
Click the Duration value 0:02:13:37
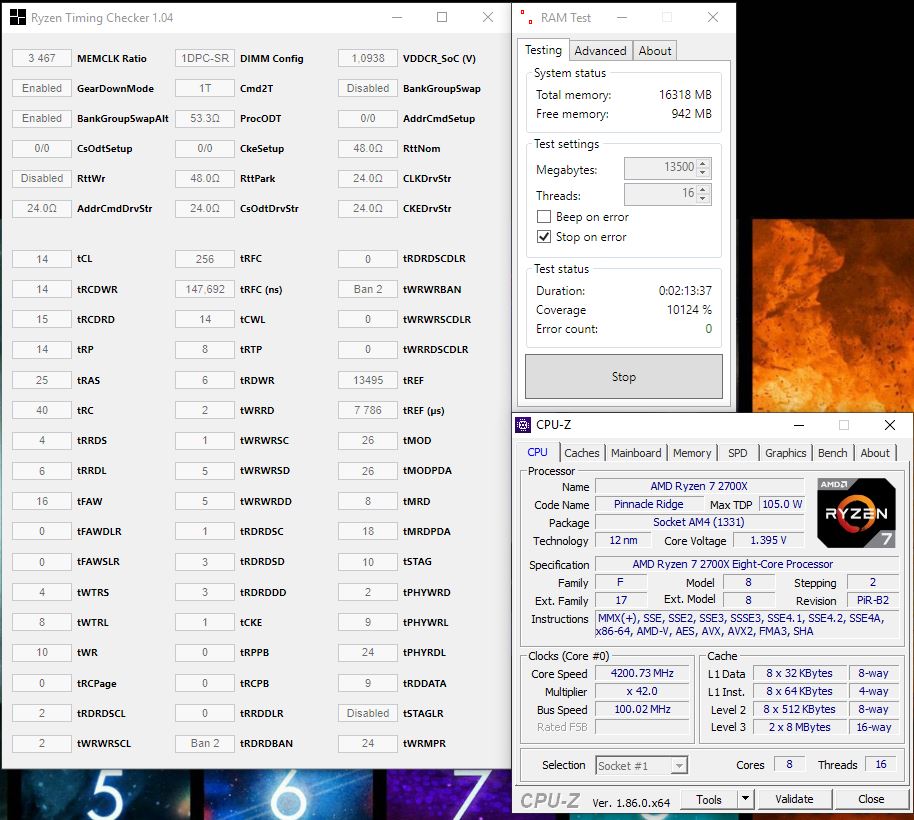685,290
